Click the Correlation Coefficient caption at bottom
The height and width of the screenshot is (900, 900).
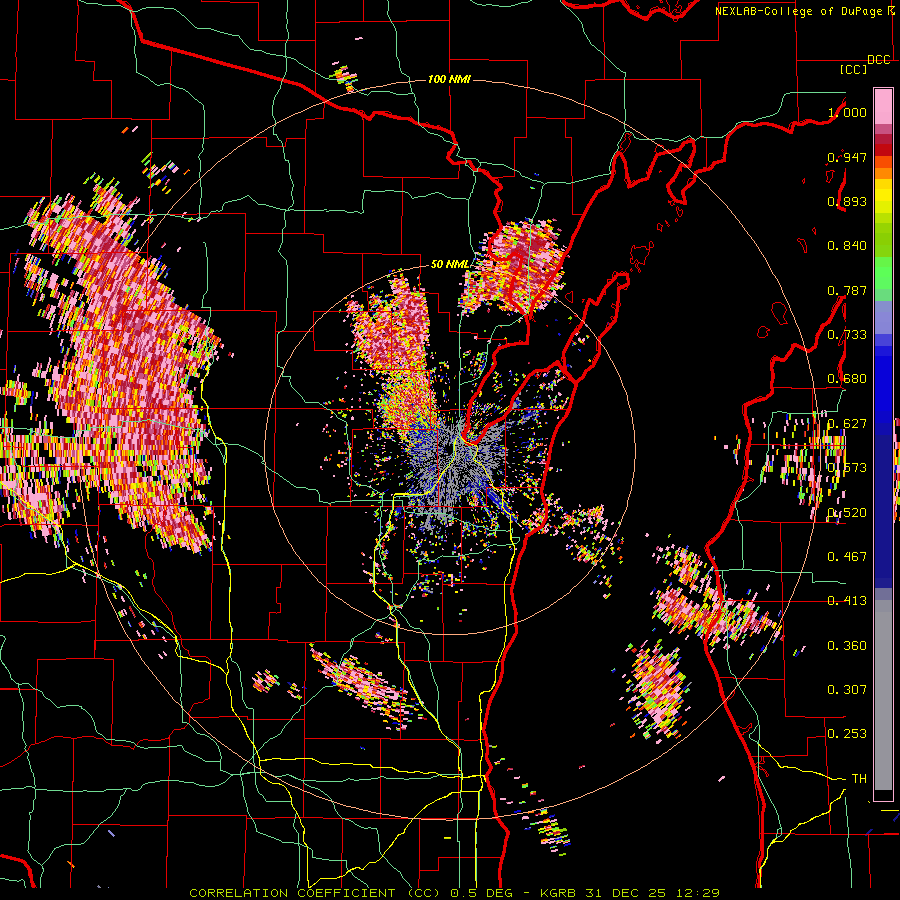point(454,893)
